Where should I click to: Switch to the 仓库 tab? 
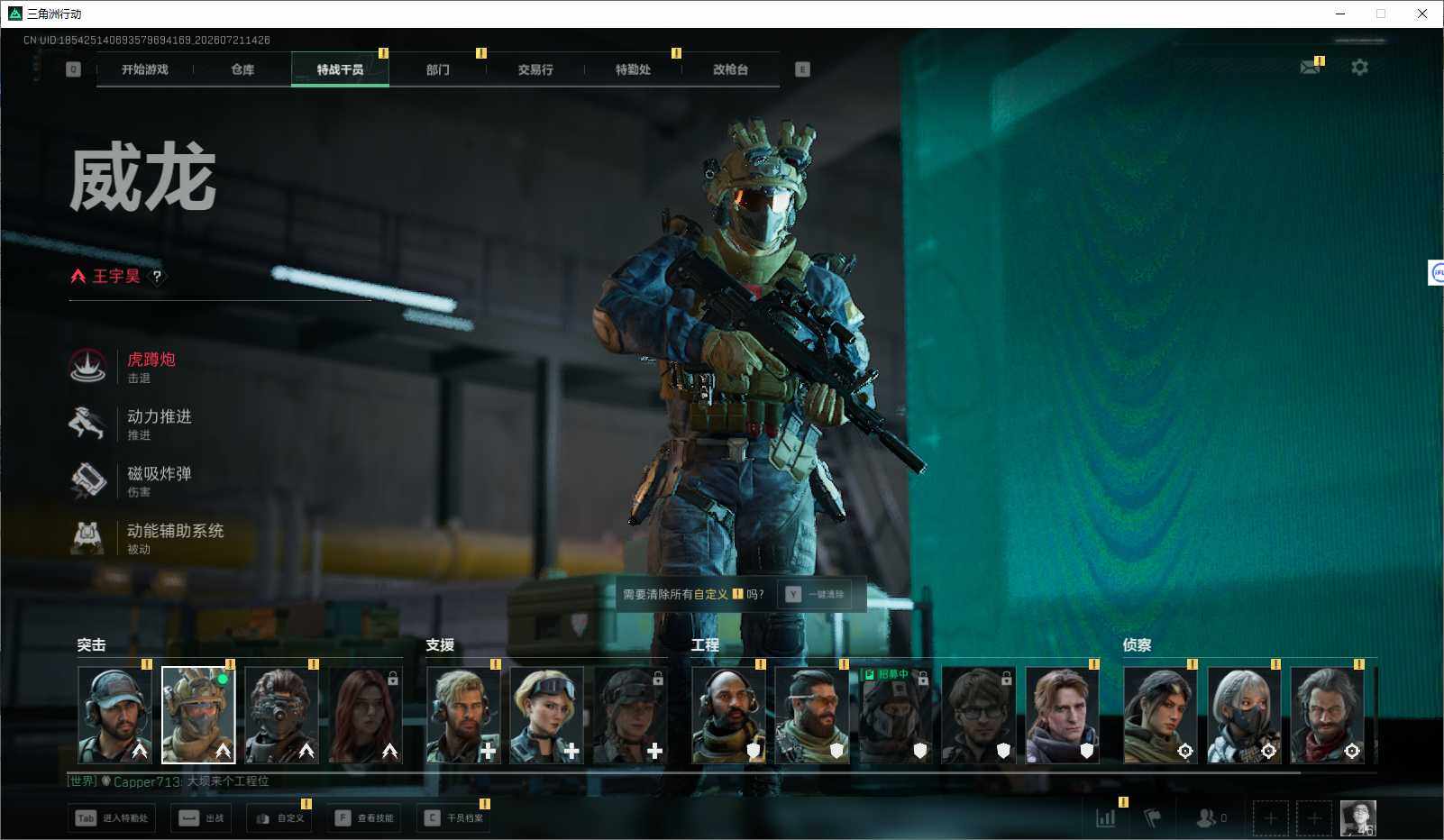coord(242,69)
